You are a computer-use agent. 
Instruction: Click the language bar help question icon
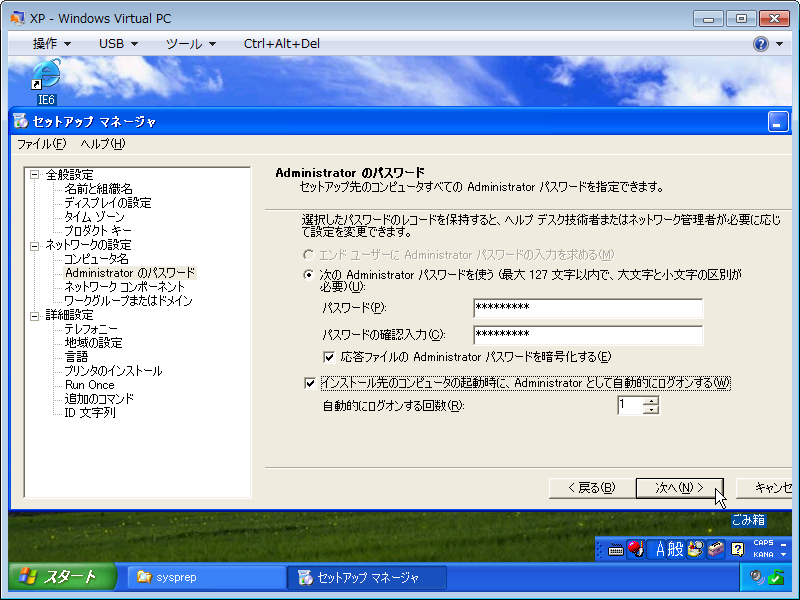tap(737, 549)
